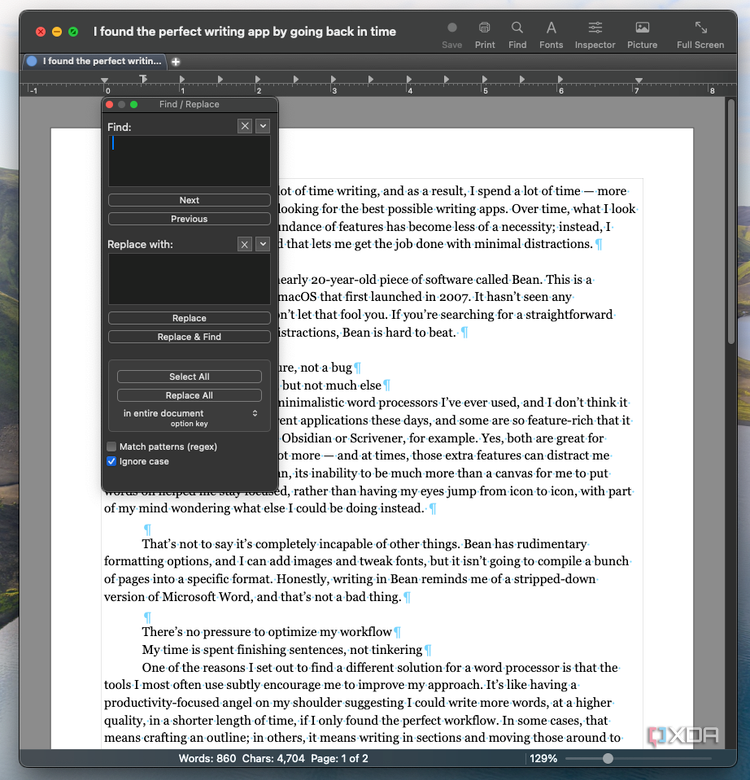Click the Replace button

[189, 318]
